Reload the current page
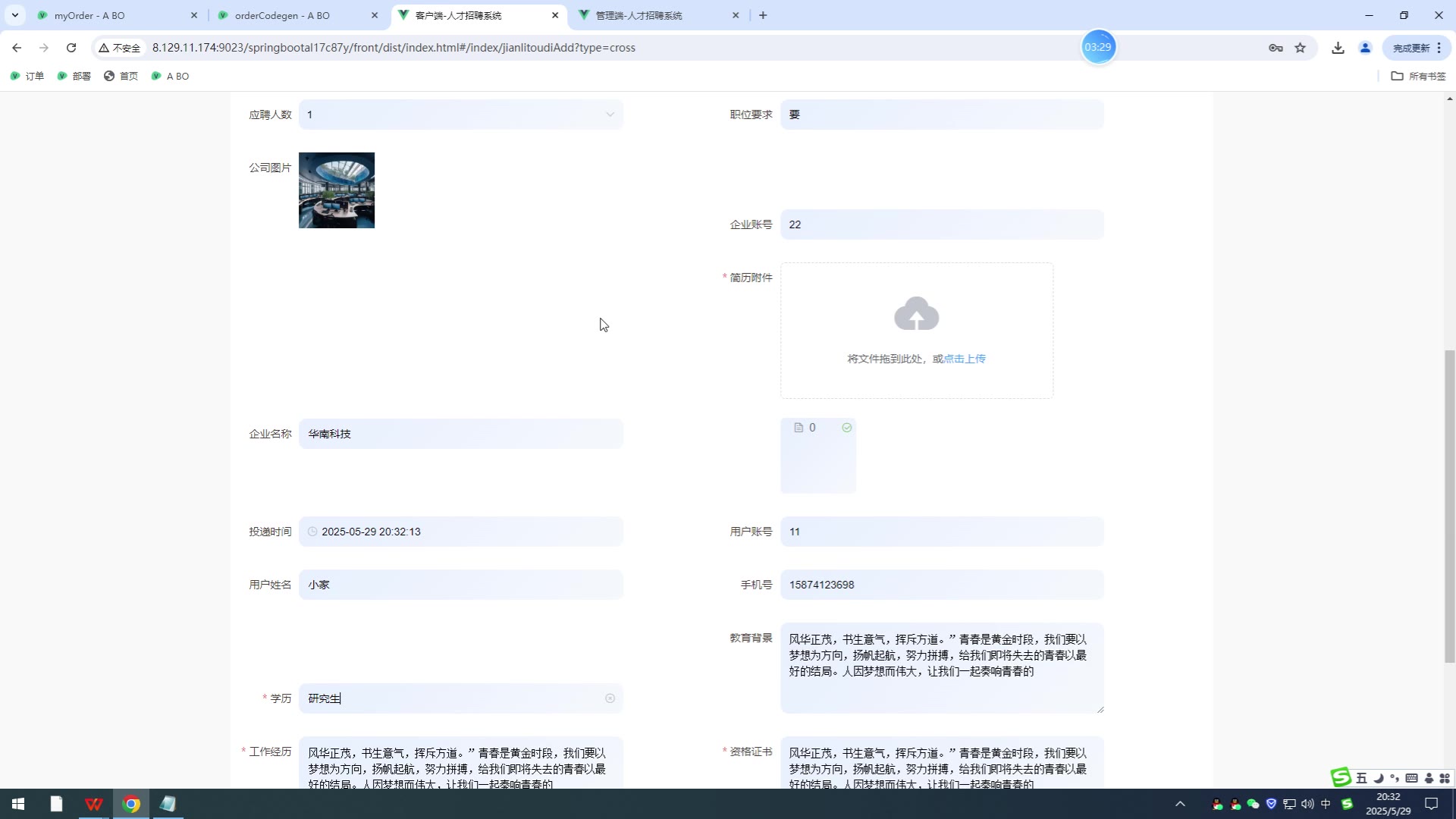 71,48
